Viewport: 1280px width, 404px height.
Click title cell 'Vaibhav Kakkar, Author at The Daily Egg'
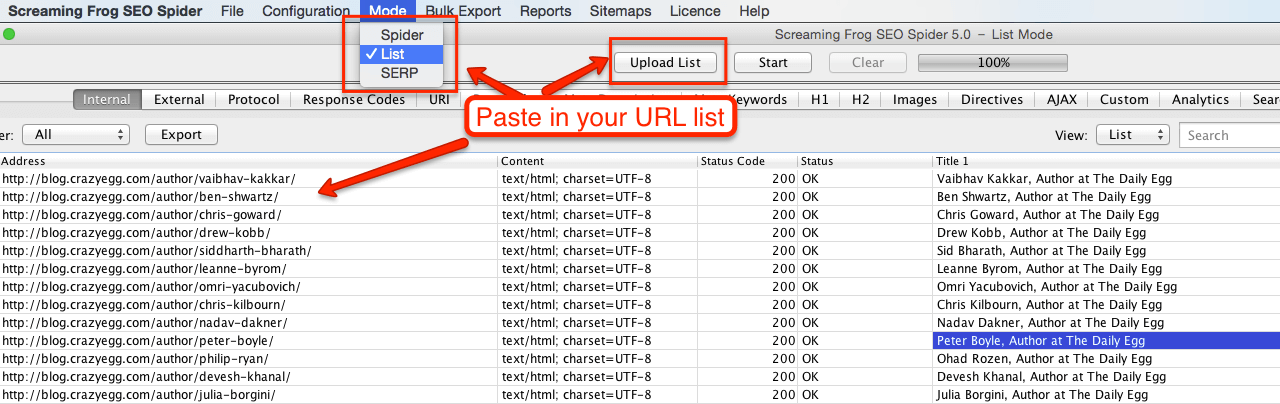tap(1106, 179)
